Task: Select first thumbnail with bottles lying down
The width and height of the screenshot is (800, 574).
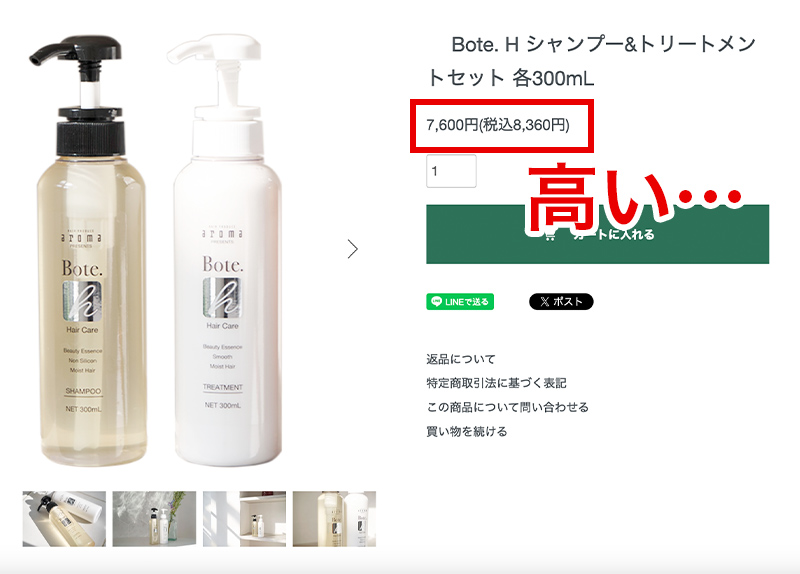Action: [x=64, y=519]
